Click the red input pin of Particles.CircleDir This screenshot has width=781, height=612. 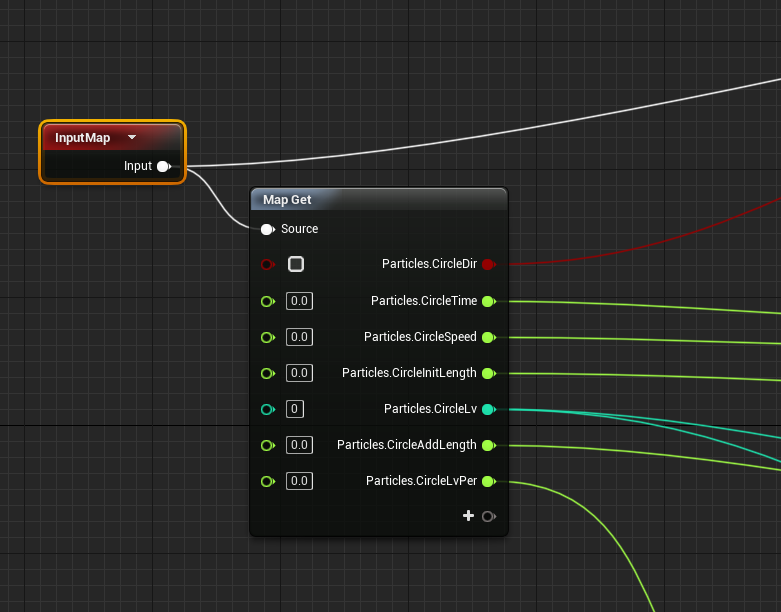pyautogui.click(x=267, y=264)
